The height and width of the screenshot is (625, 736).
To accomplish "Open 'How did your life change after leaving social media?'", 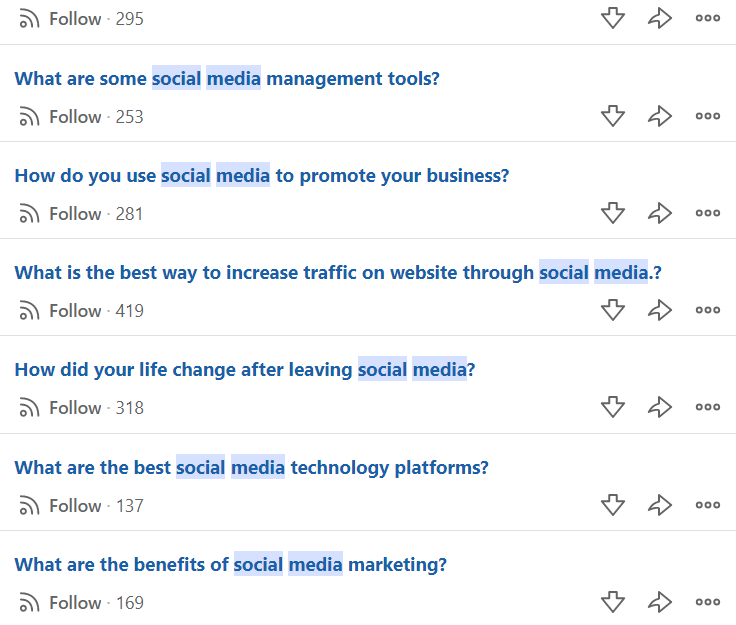I will pyautogui.click(x=245, y=370).
